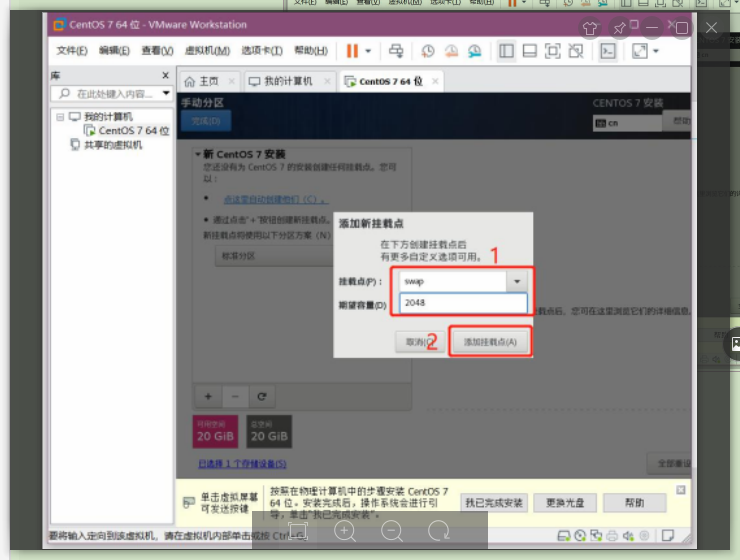Click the image viewer zoom in magnifier
Image resolution: width=740 pixels, height=560 pixels.
tap(345, 531)
